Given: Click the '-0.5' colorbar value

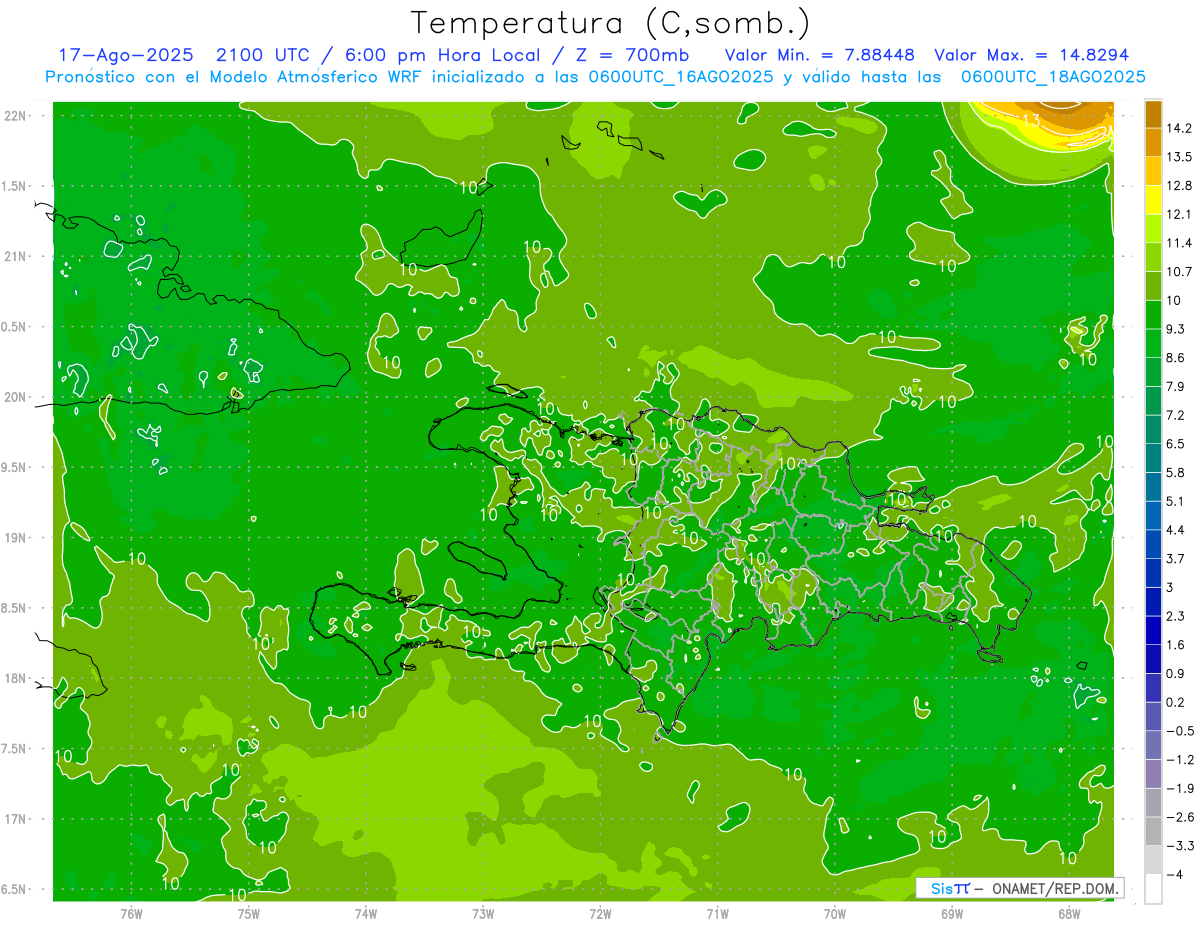Looking at the screenshot, I should pyautogui.click(x=1180, y=731).
